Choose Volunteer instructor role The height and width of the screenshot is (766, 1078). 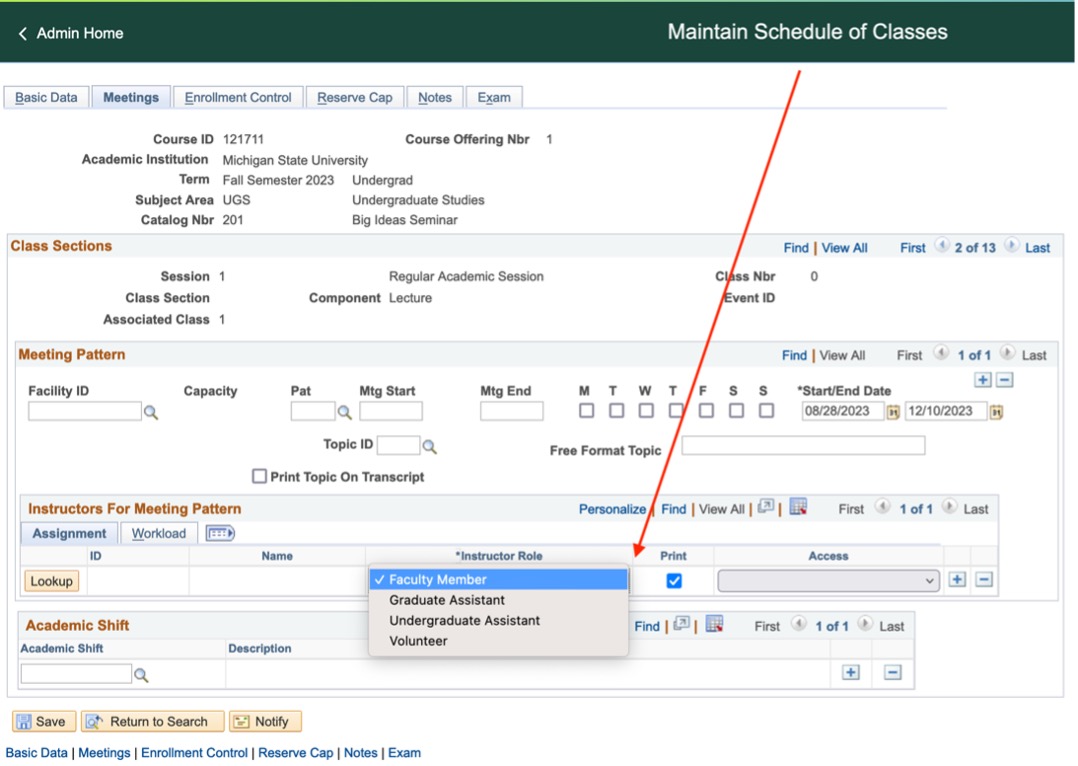click(498, 641)
